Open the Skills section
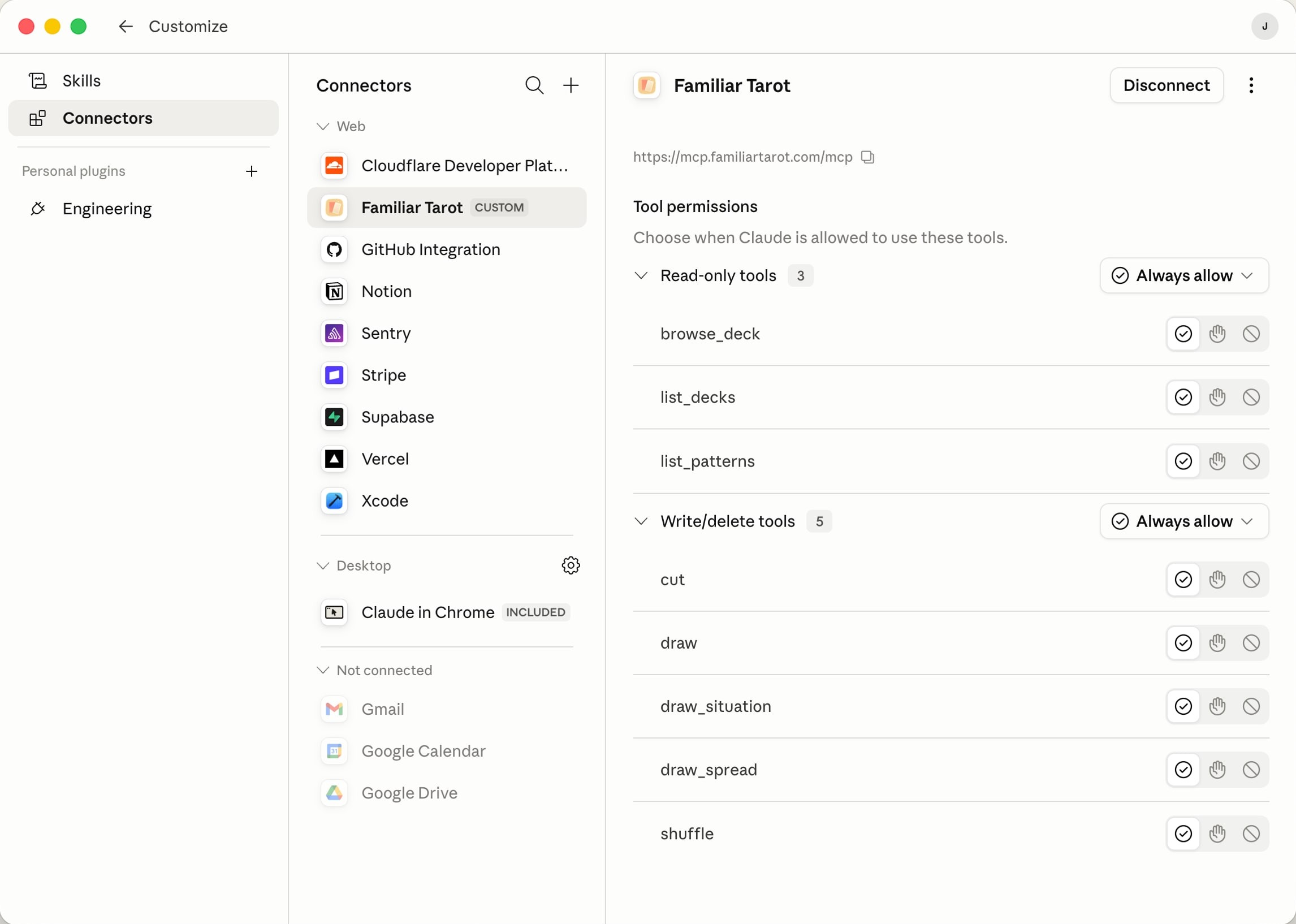The image size is (1296, 924). (144, 81)
